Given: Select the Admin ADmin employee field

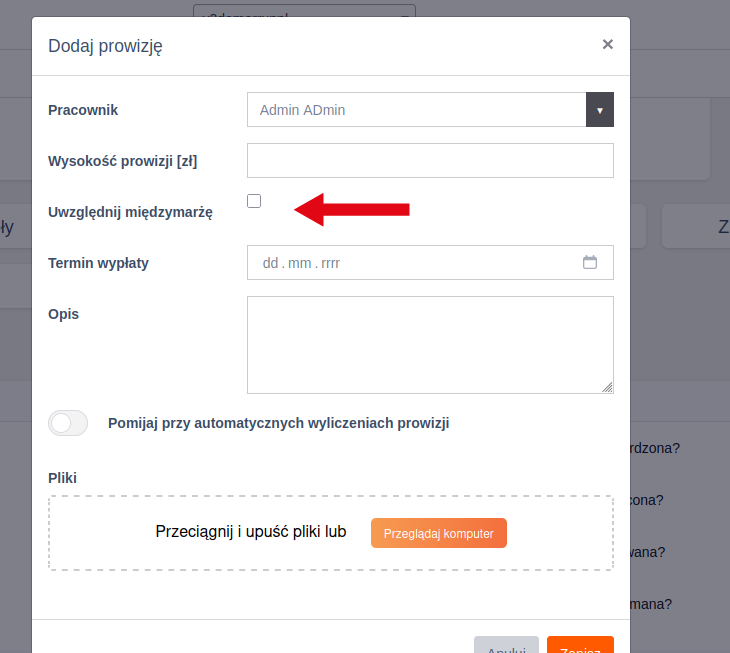Looking at the screenshot, I should pyautogui.click(x=416, y=110).
